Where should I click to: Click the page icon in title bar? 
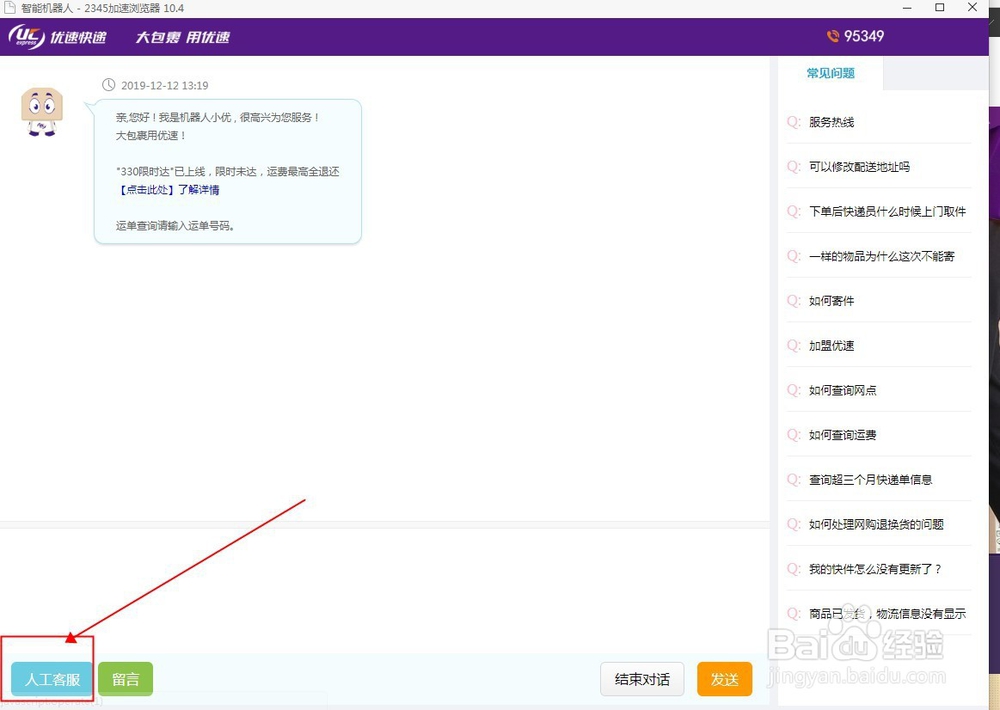coord(10,8)
